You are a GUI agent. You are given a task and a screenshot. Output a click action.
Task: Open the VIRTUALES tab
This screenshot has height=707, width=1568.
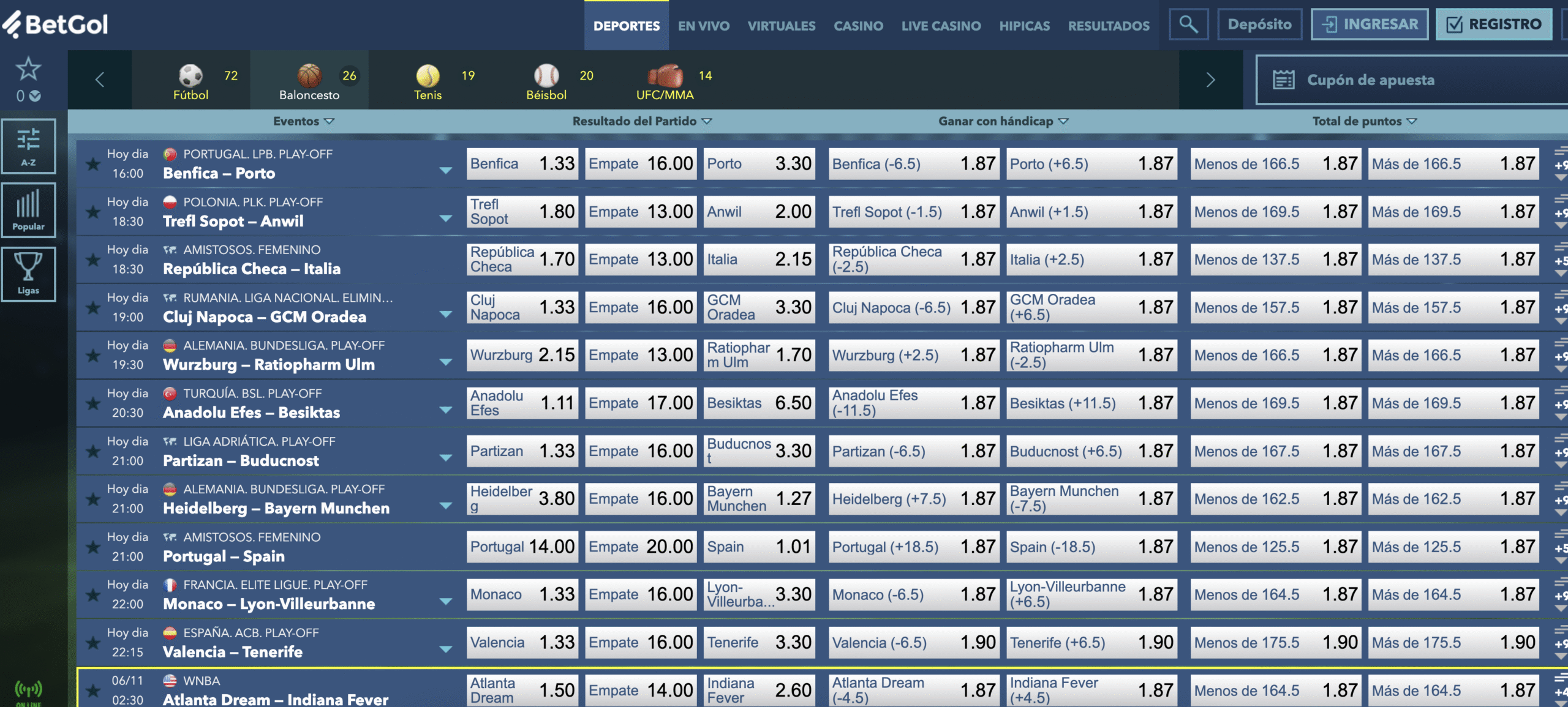point(782,26)
